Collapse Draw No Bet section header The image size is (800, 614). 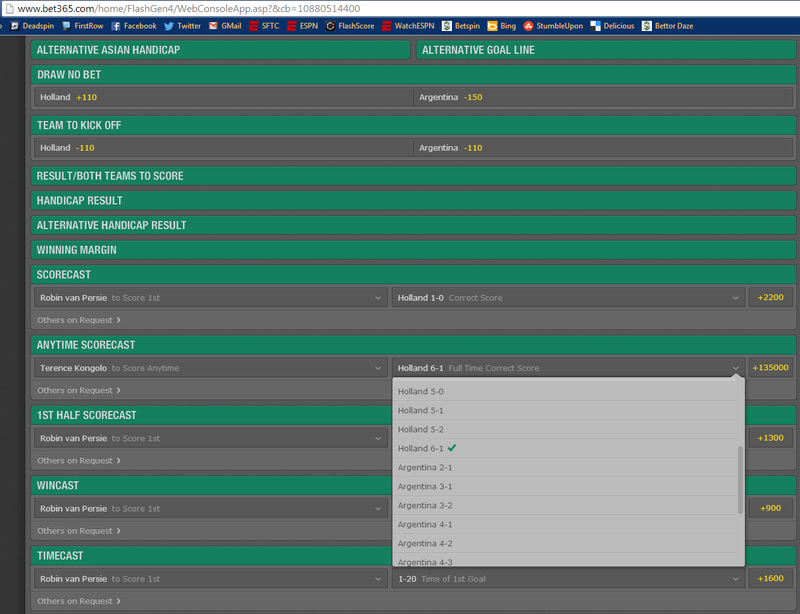pyautogui.click(x=413, y=75)
